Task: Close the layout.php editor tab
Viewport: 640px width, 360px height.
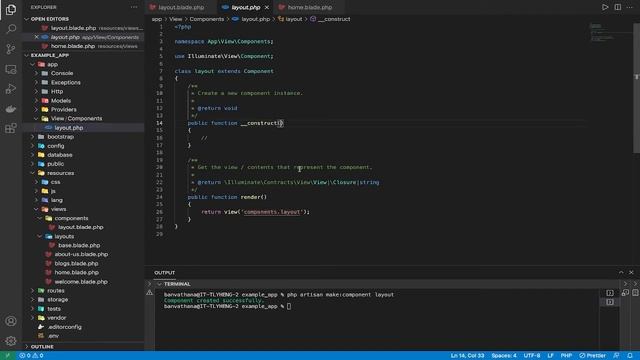Action: [267, 7]
